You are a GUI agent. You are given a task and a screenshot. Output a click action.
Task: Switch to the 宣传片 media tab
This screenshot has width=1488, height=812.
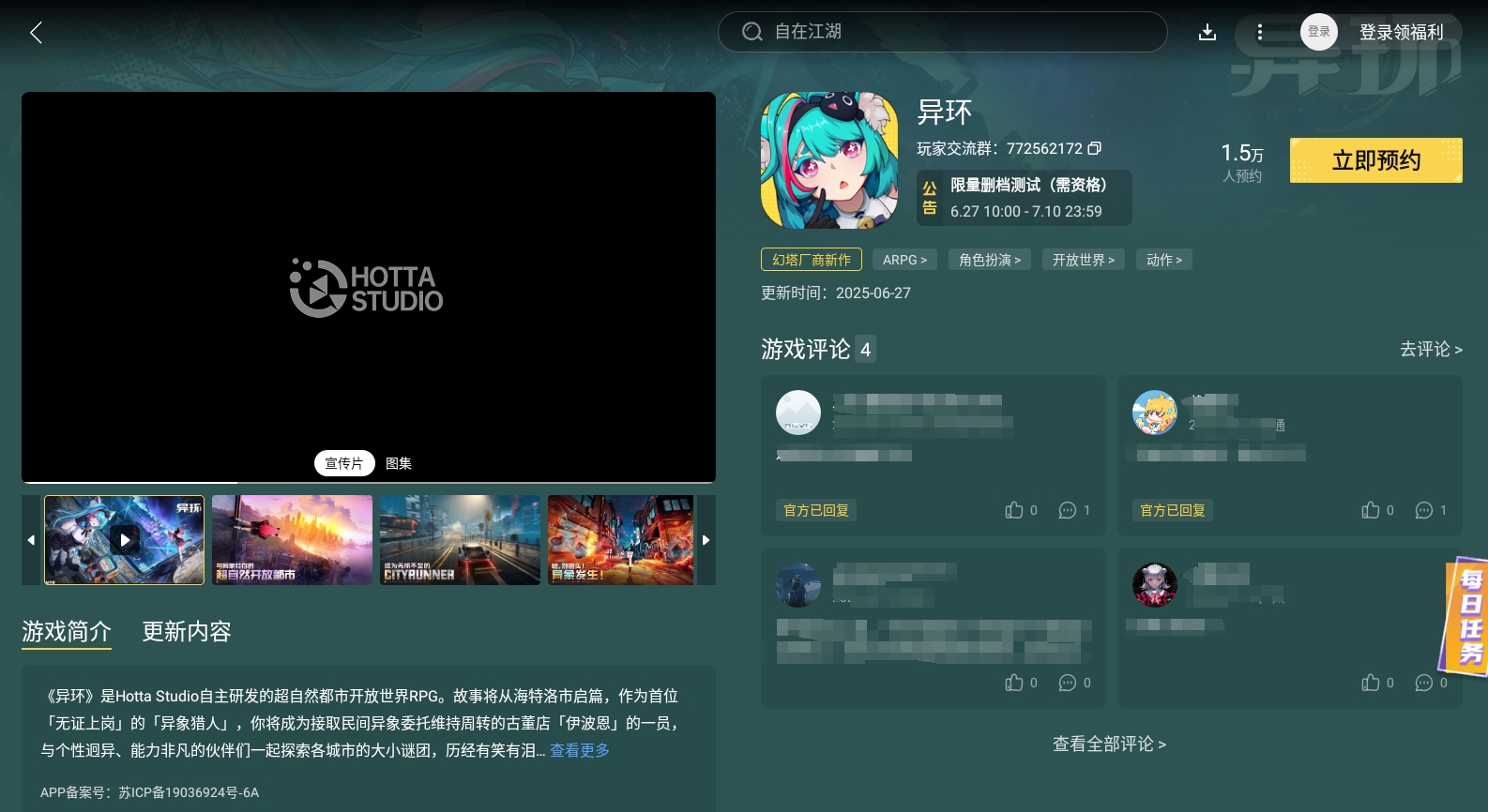[344, 463]
